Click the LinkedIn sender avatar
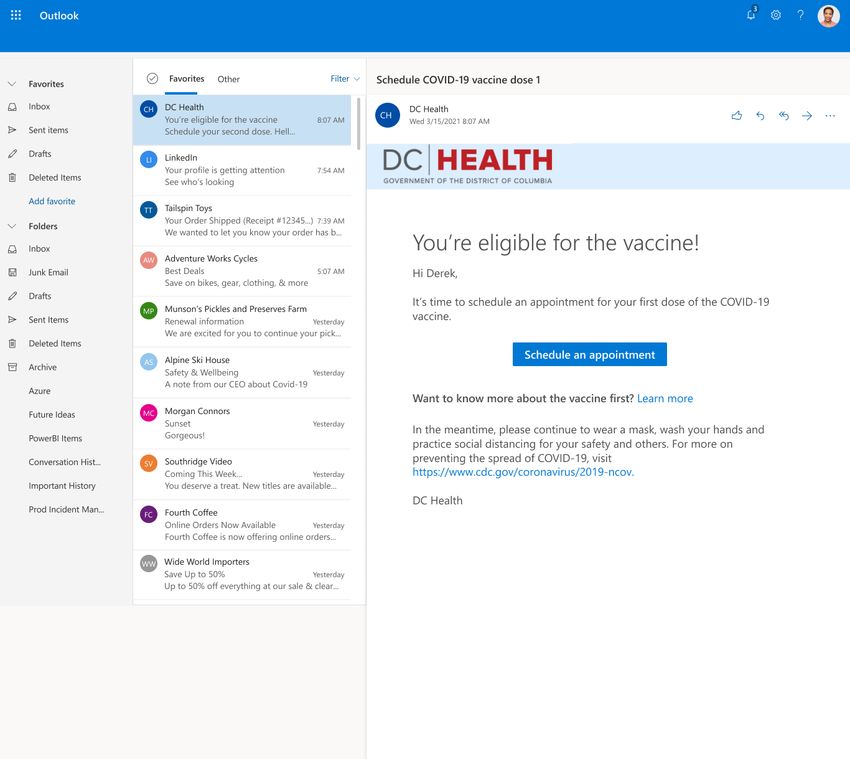This screenshot has height=759, width=850. (149, 159)
